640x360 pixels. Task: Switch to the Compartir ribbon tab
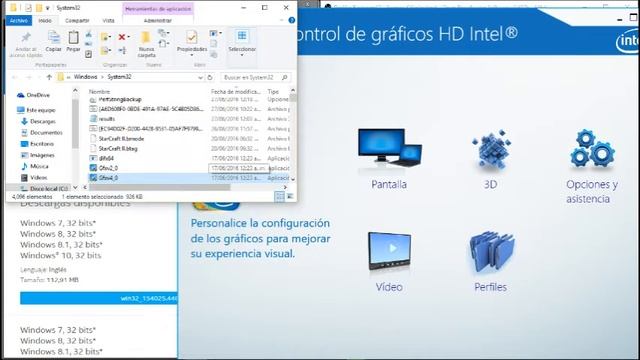tap(77, 20)
